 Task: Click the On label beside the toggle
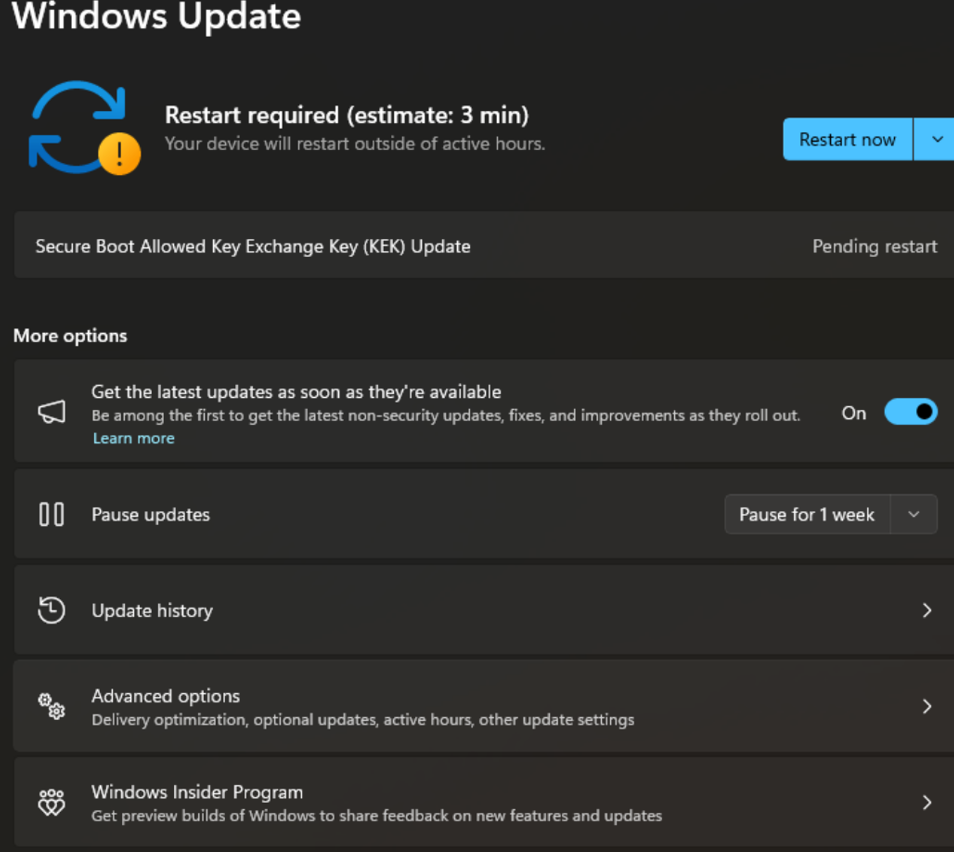point(854,413)
